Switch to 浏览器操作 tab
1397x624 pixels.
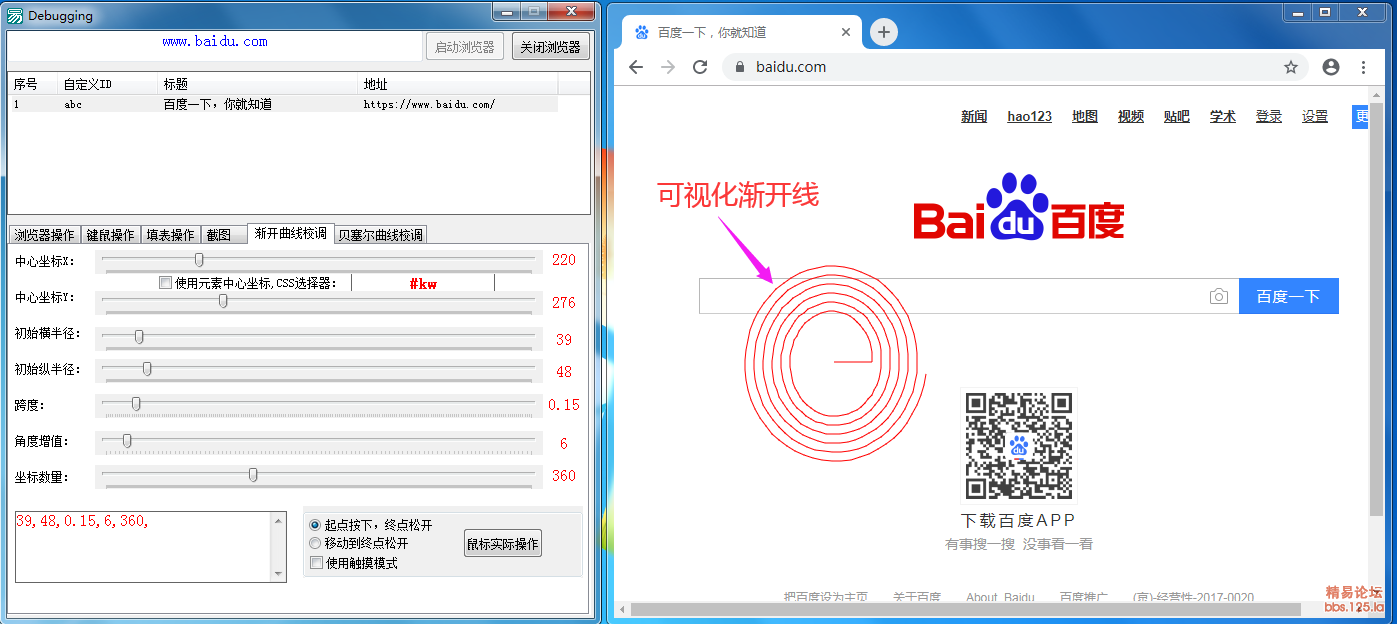pos(44,235)
